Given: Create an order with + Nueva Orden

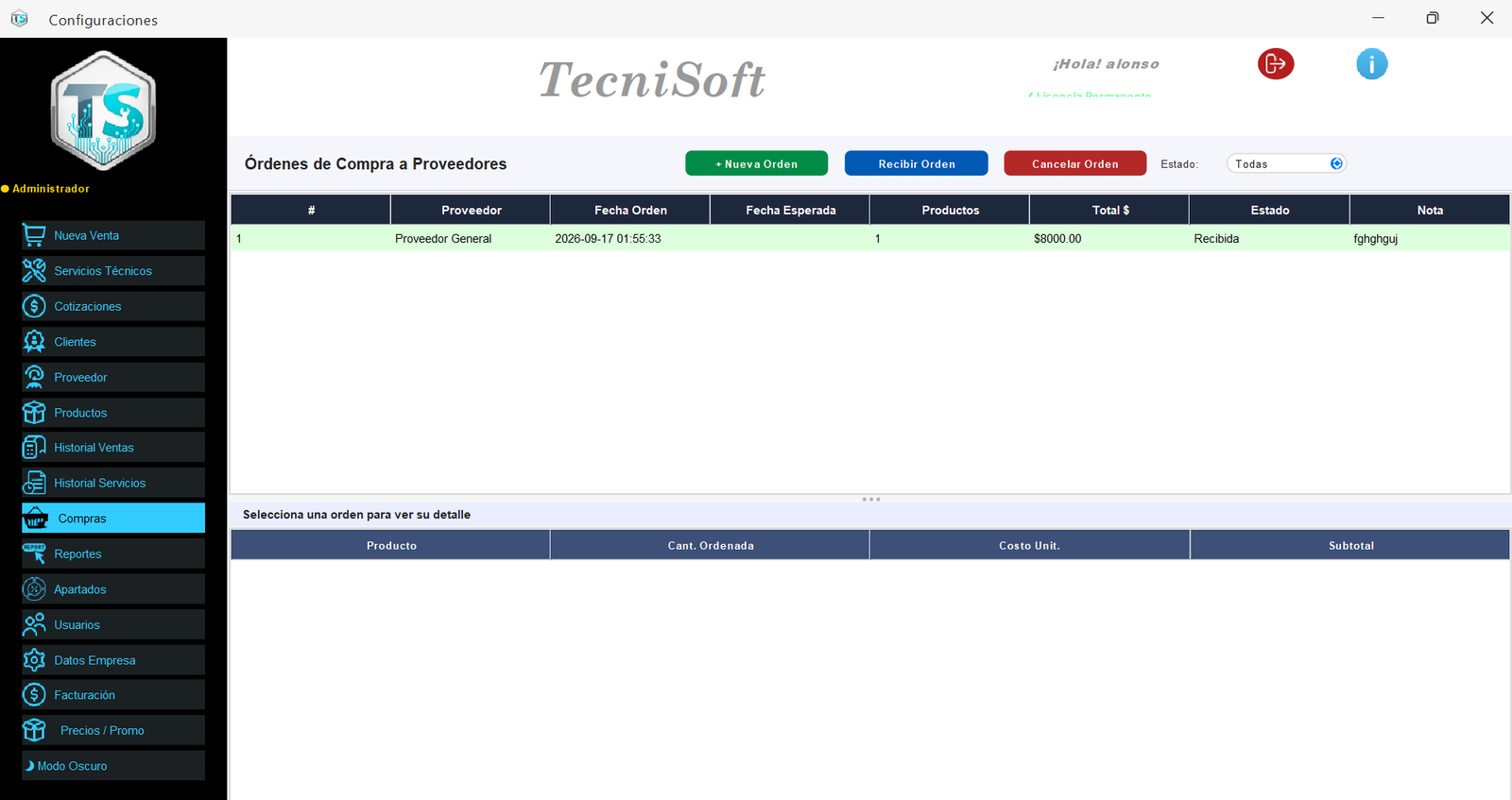Looking at the screenshot, I should (756, 163).
